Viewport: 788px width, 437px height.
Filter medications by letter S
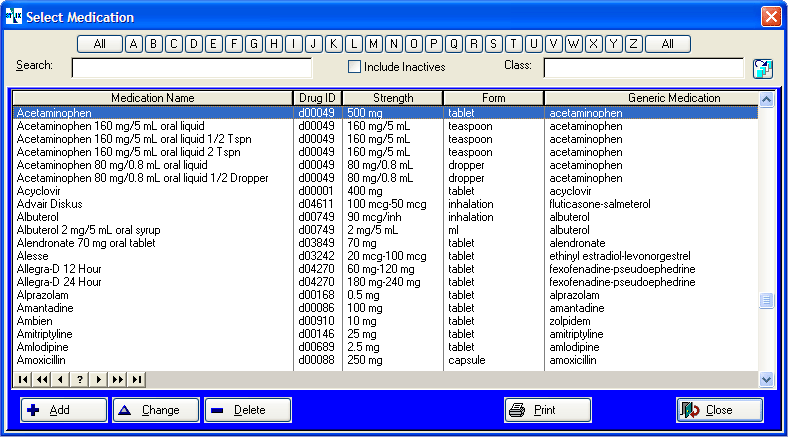tap(494, 44)
